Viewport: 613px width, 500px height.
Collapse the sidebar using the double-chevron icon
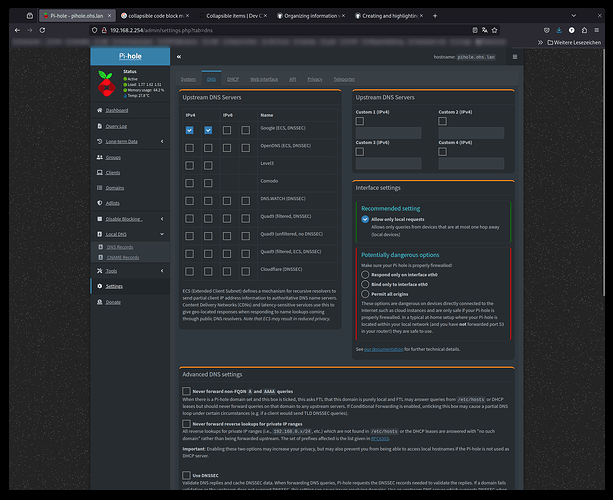point(178,56)
